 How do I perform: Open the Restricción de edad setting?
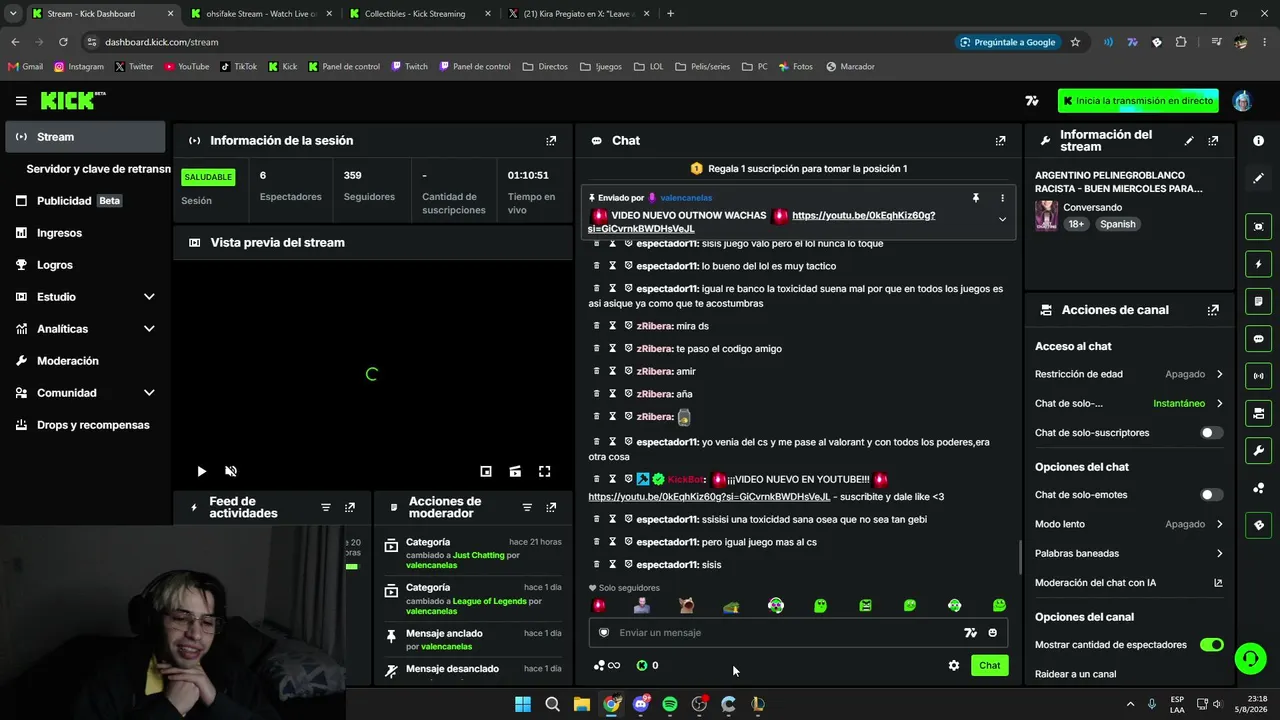click(x=1129, y=374)
